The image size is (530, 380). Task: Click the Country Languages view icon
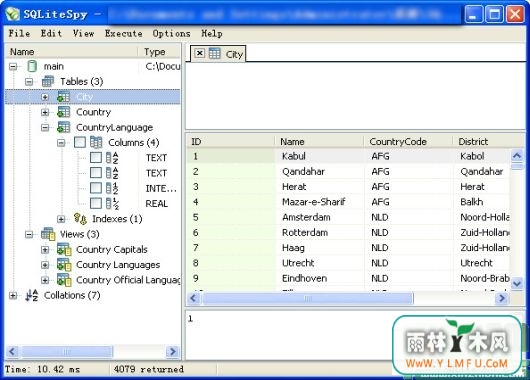(64, 265)
